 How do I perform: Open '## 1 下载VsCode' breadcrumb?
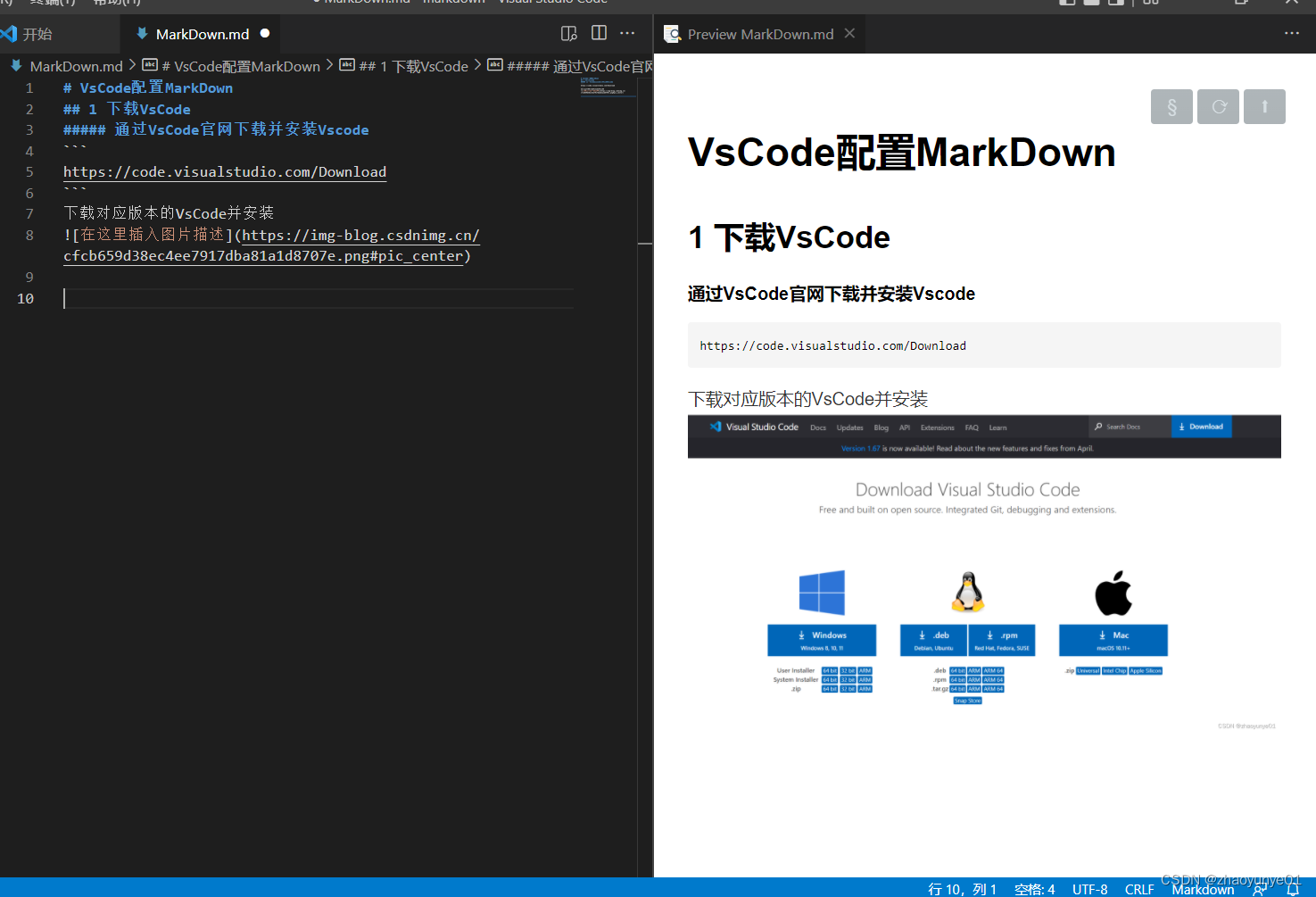coord(403,66)
